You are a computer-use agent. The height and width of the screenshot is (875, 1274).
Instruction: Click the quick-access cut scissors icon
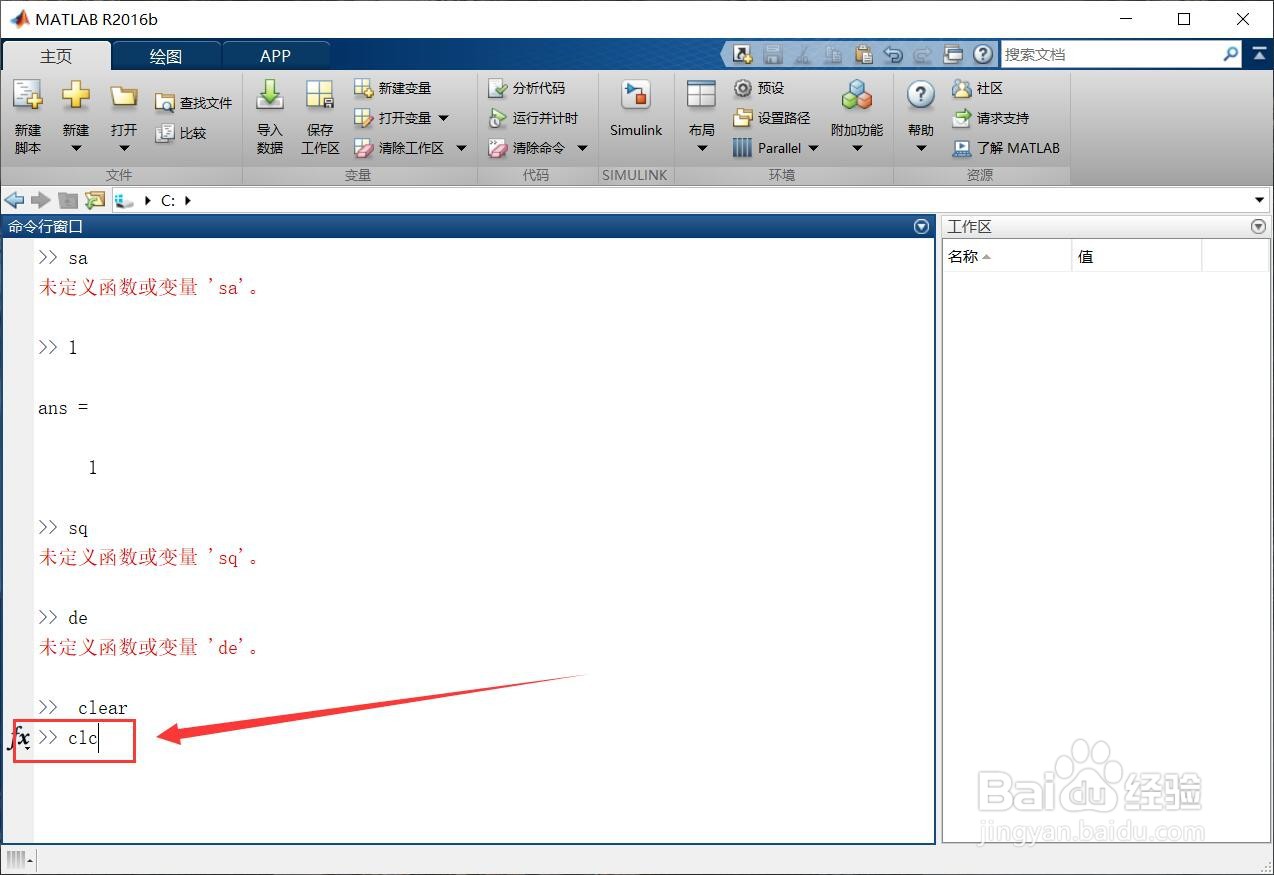[803, 54]
